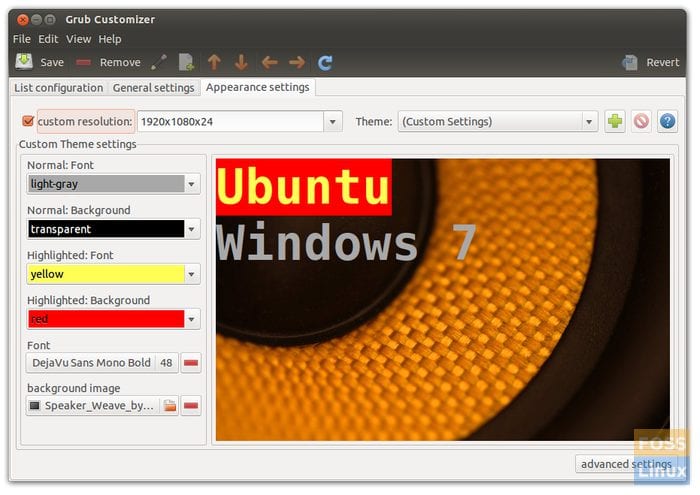Viewport: 700px width, 495px height.
Task: Click the Ubuntu preview entry
Action: pos(304,187)
